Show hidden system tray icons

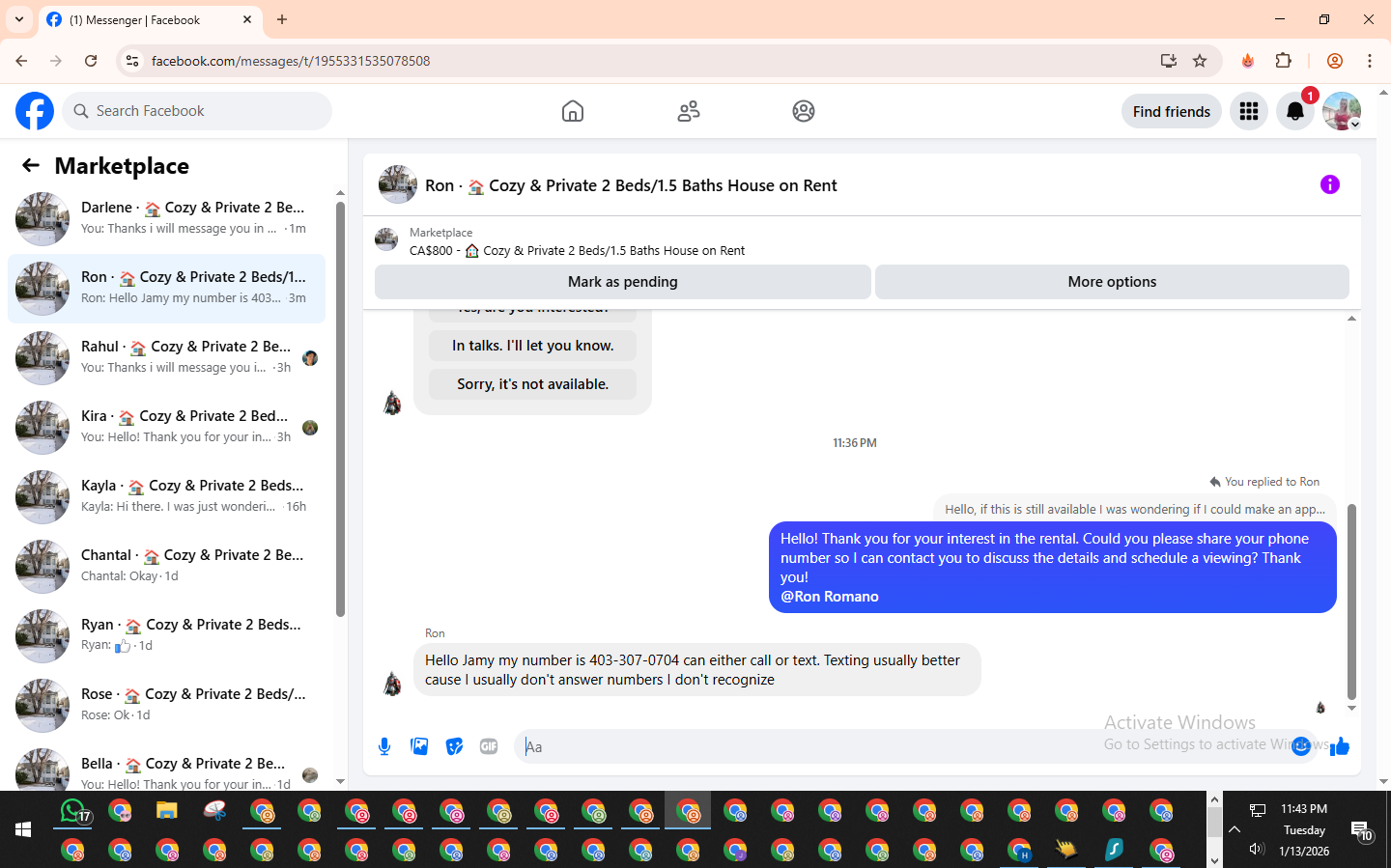point(1235,829)
